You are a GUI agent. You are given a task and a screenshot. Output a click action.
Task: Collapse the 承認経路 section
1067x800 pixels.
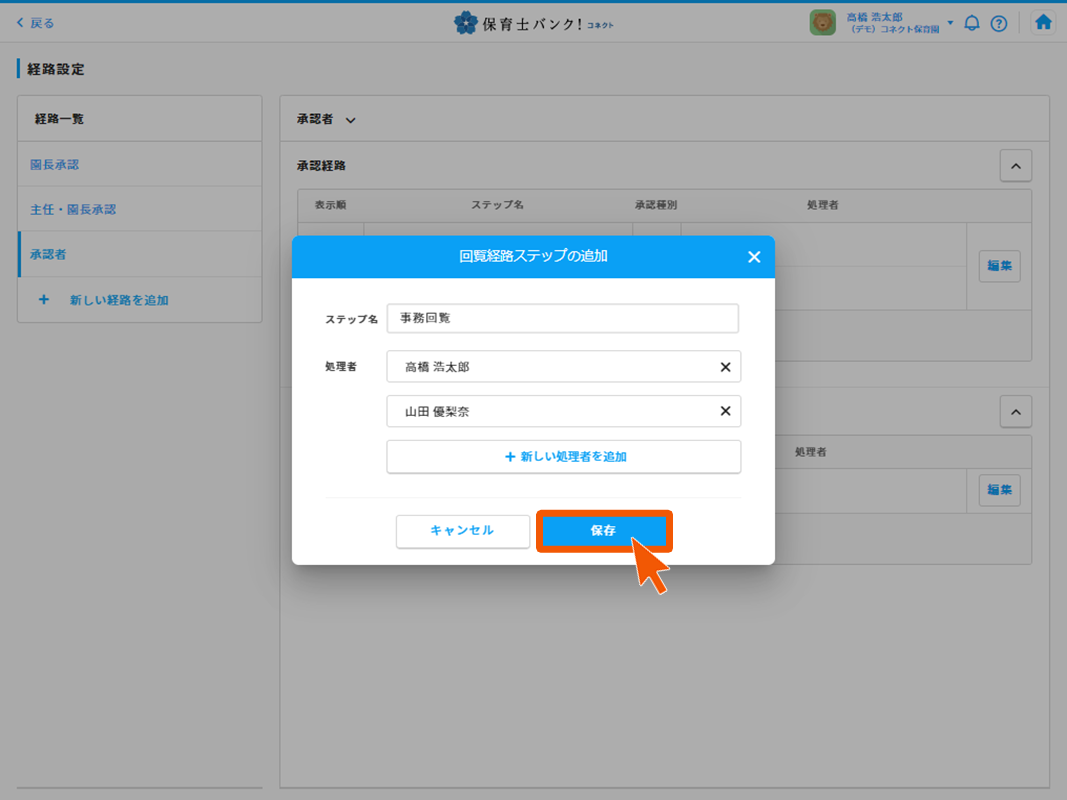tap(1015, 166)
